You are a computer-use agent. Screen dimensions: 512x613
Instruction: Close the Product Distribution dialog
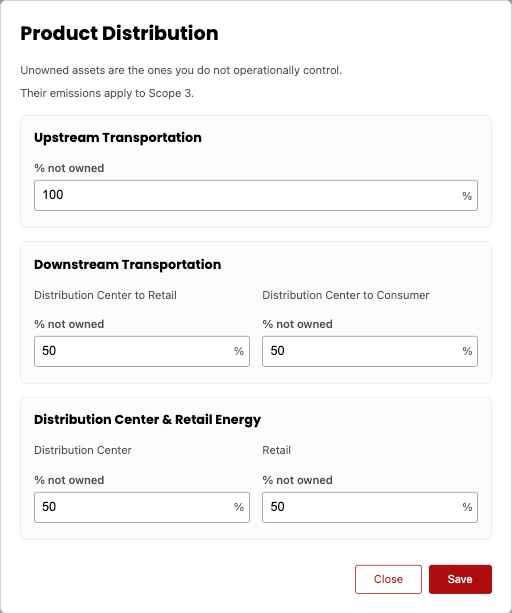(x=388, y=579)
